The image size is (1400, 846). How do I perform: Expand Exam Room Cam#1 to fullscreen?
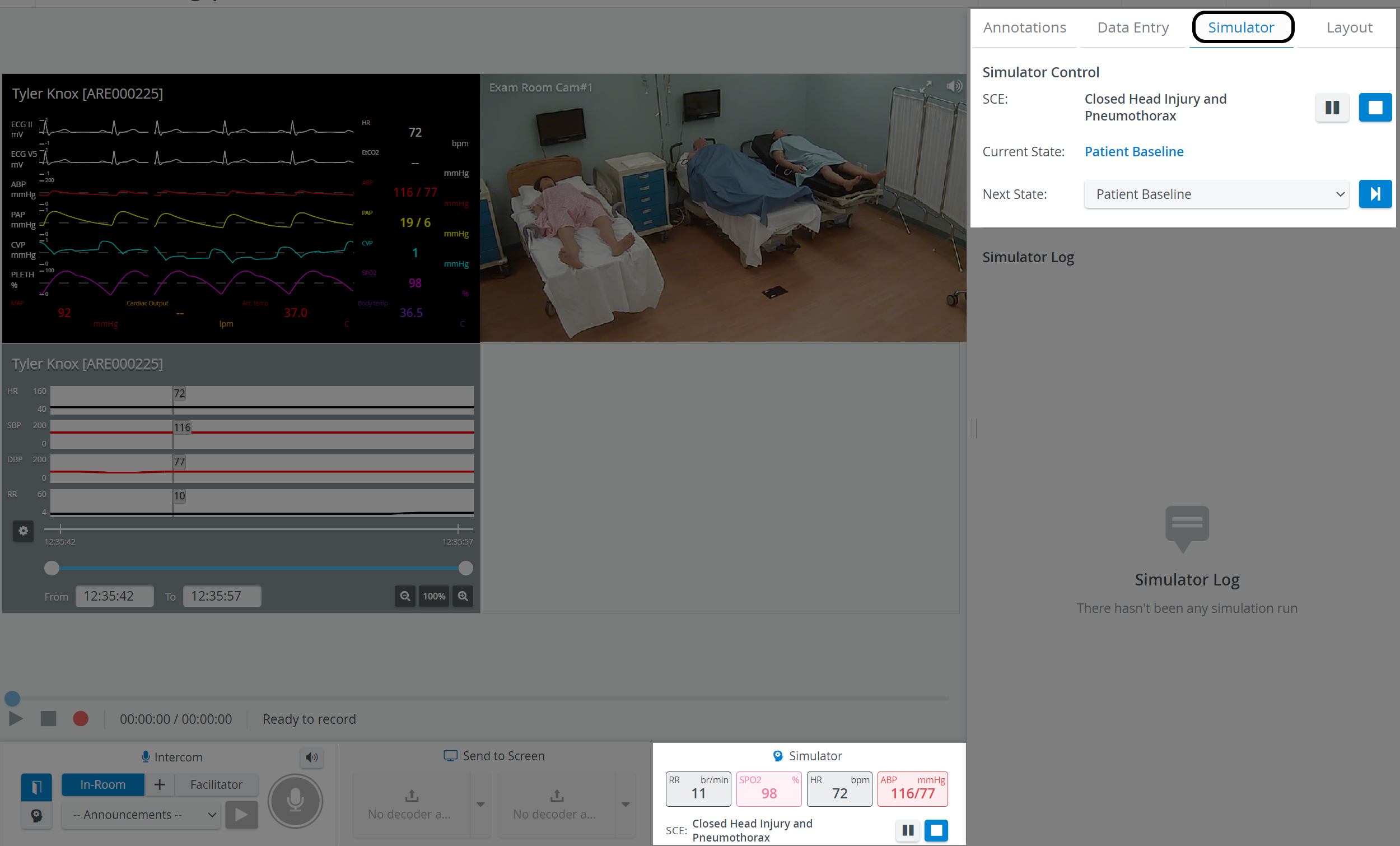tap(926, 86)
